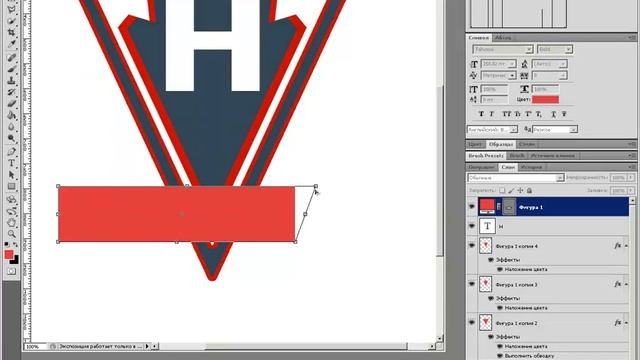The width and height of the screenshot is (640, 360).
Task: Lock image pixels brush icon
Action: (511, 191)
